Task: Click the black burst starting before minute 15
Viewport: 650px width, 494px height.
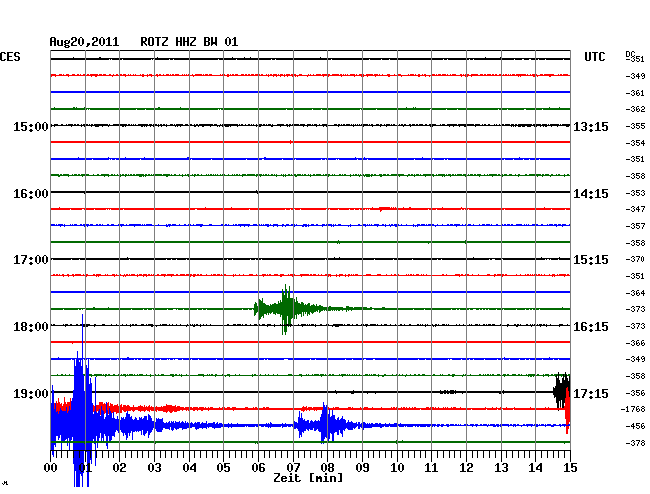Action: point(562,390)
